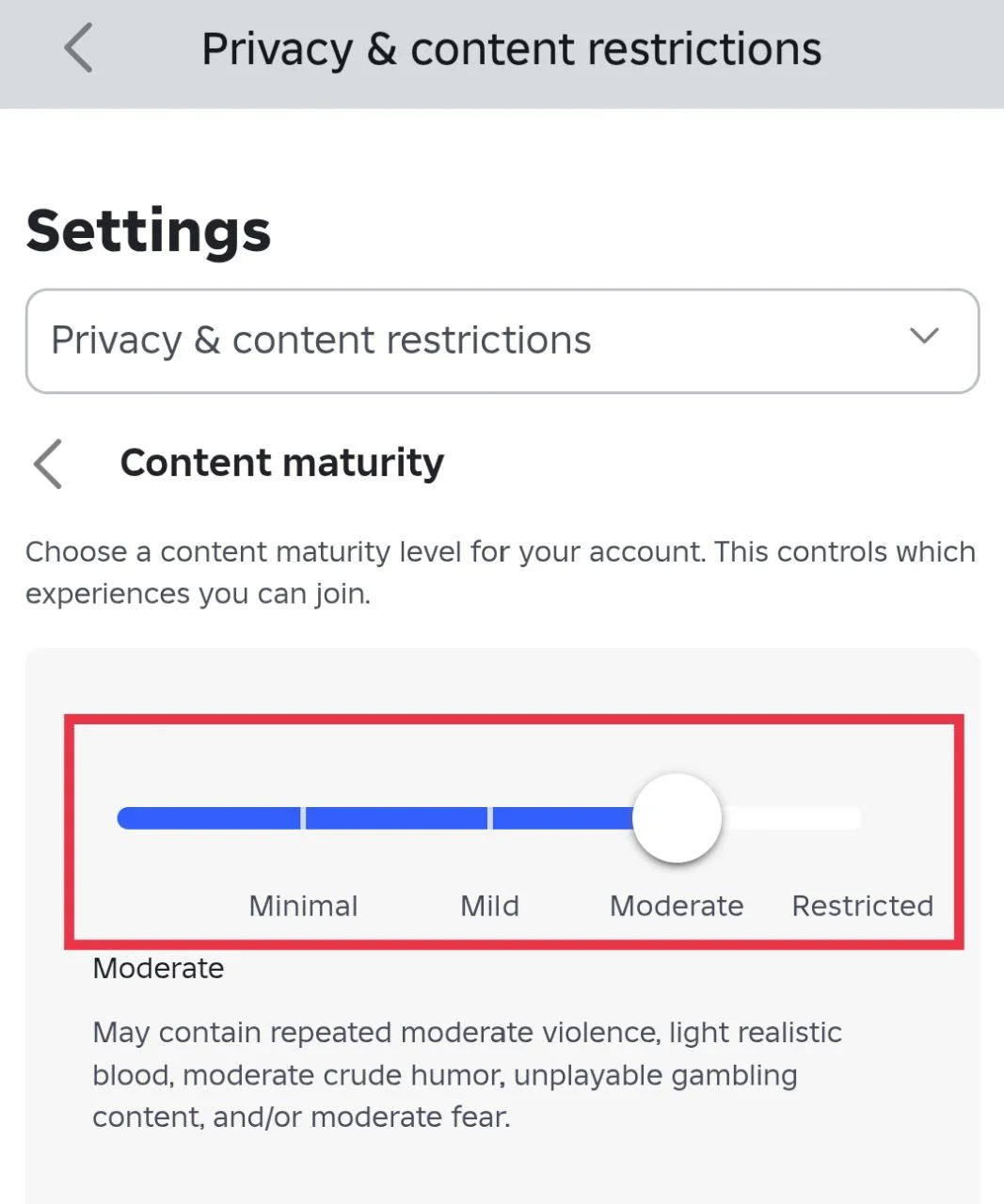Screen dimensions: 1004x1204
Task: Set content maturity to Minimal
Action: coord(303,906)
